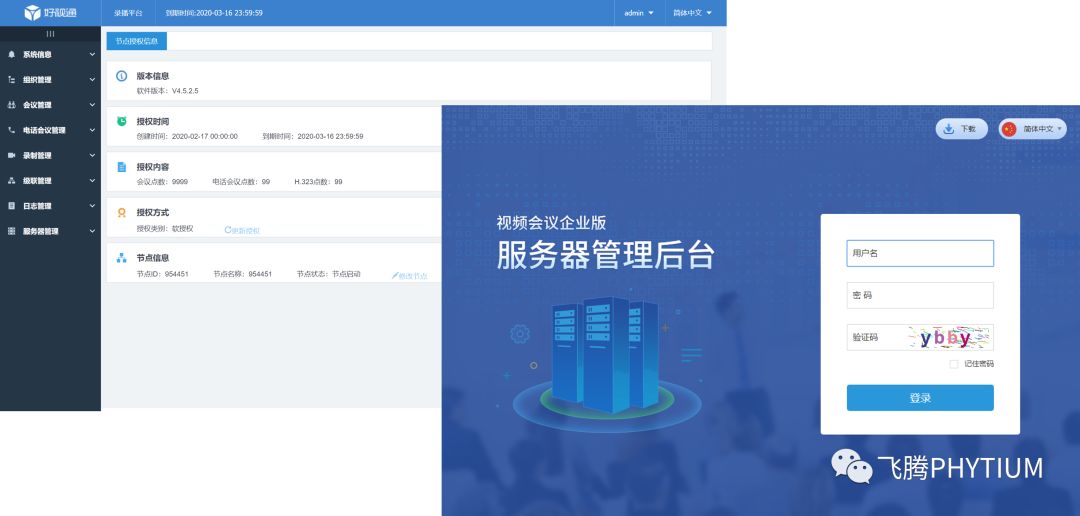Click the organization tree icon beside 组织管理
The image size is (1080, 516).
11,80
